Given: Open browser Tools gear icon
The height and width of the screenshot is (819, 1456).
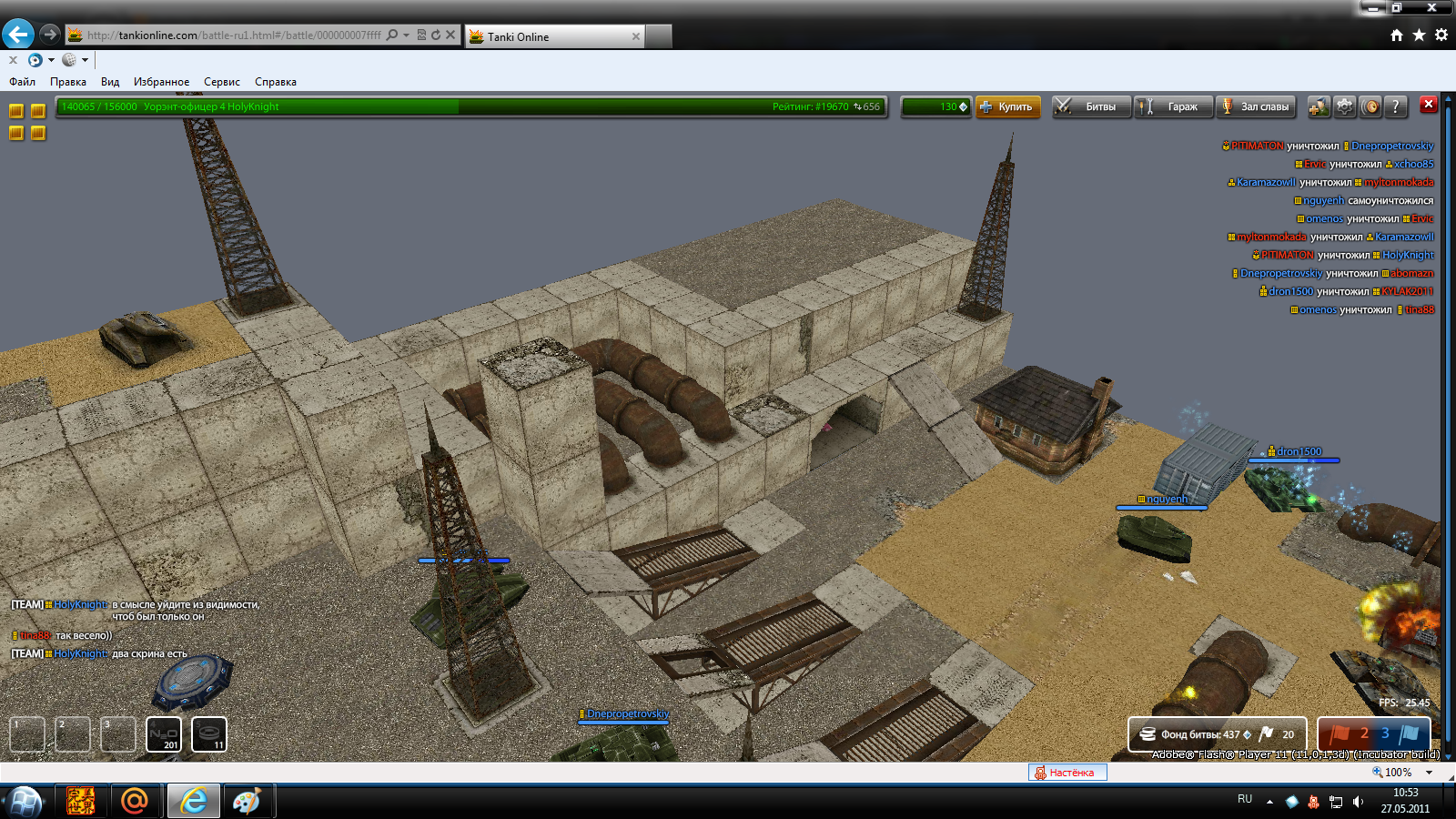Looking at the screenshot, I should [x=1441, y=35].
